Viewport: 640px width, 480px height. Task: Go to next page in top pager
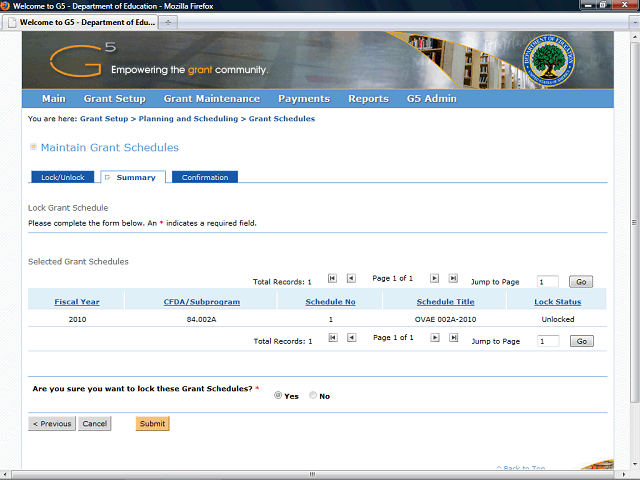434,278
